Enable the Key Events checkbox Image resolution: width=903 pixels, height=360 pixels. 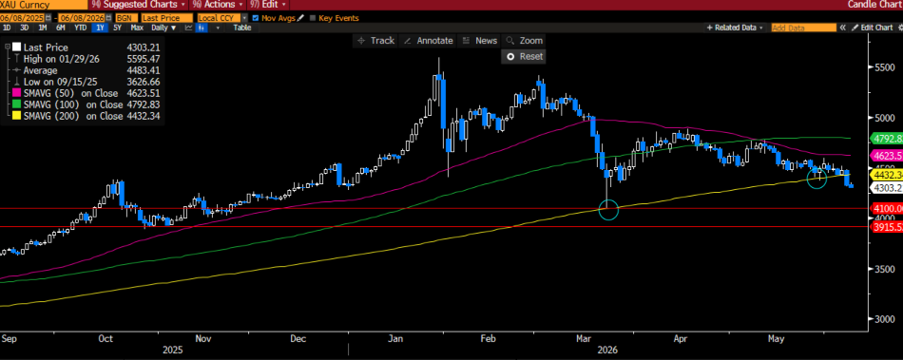[313, 18]
